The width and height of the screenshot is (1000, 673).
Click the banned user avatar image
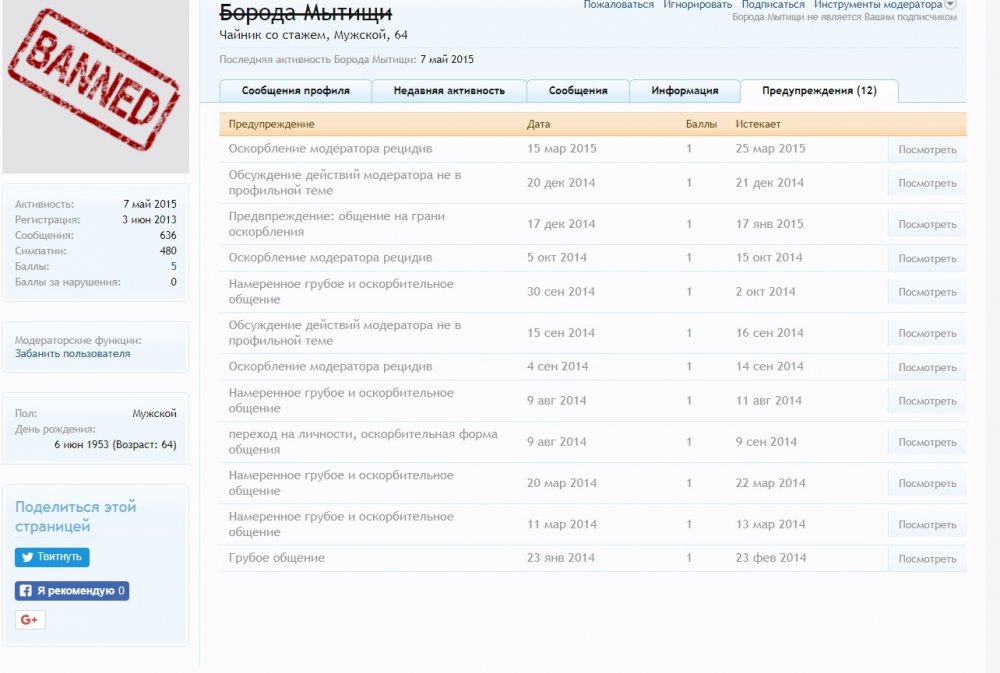[x=94, y=86]
